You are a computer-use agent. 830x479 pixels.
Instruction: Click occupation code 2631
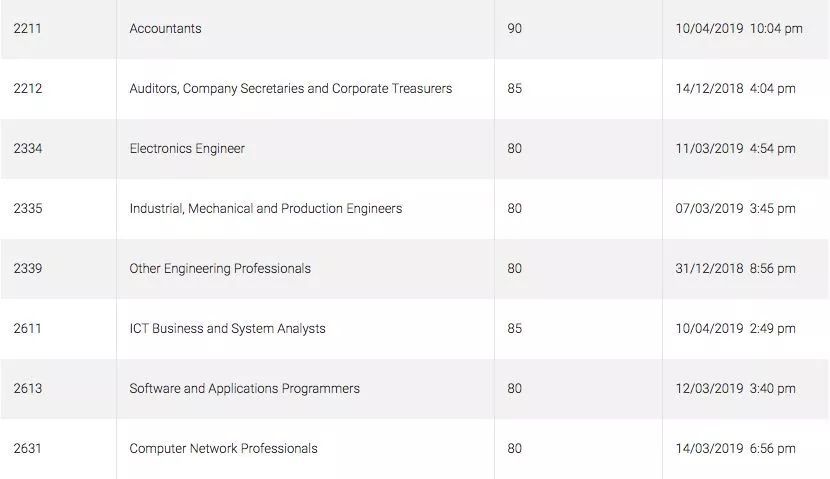tap(28, 448)
